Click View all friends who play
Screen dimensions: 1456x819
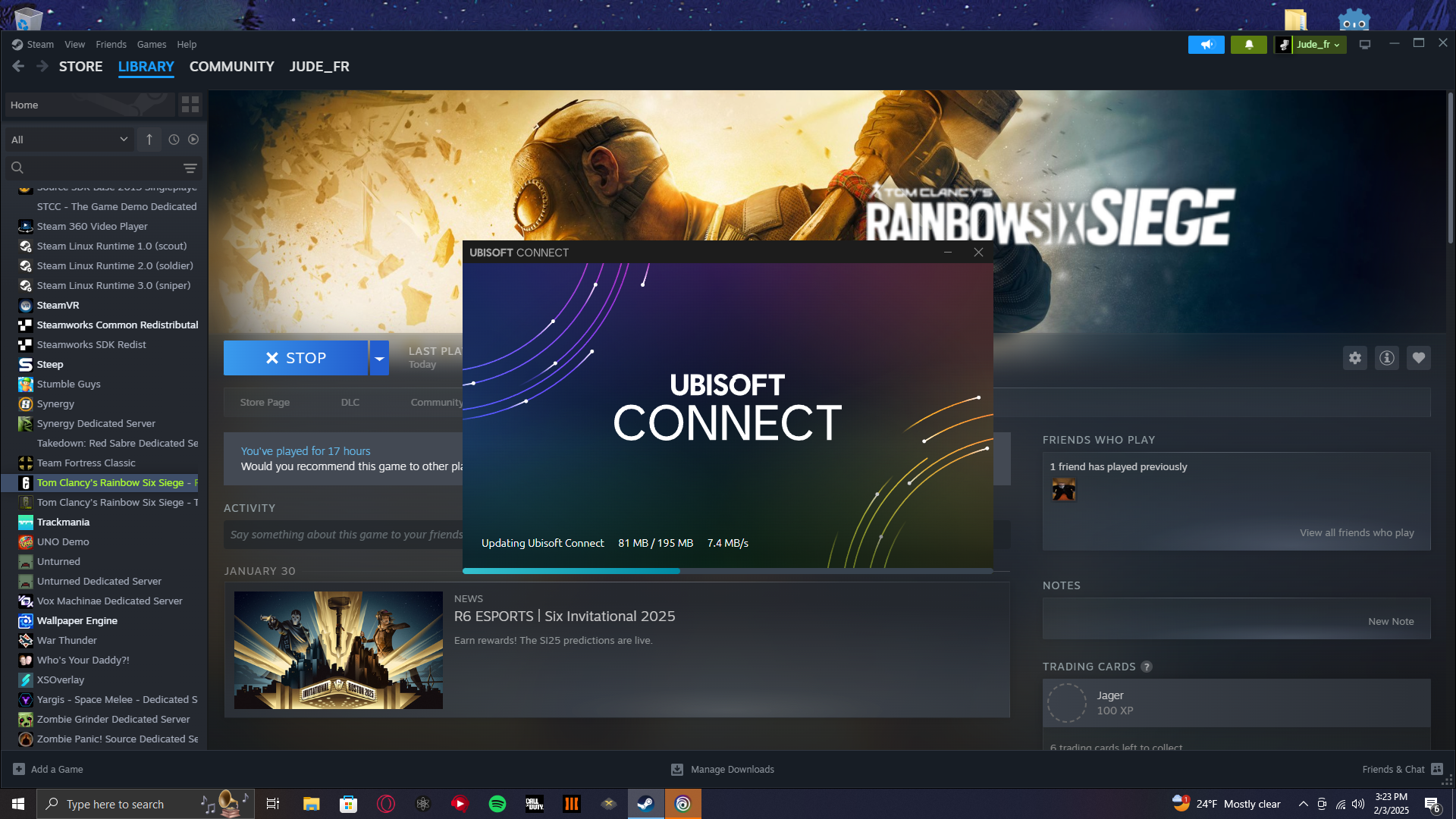click(1357, 533)
